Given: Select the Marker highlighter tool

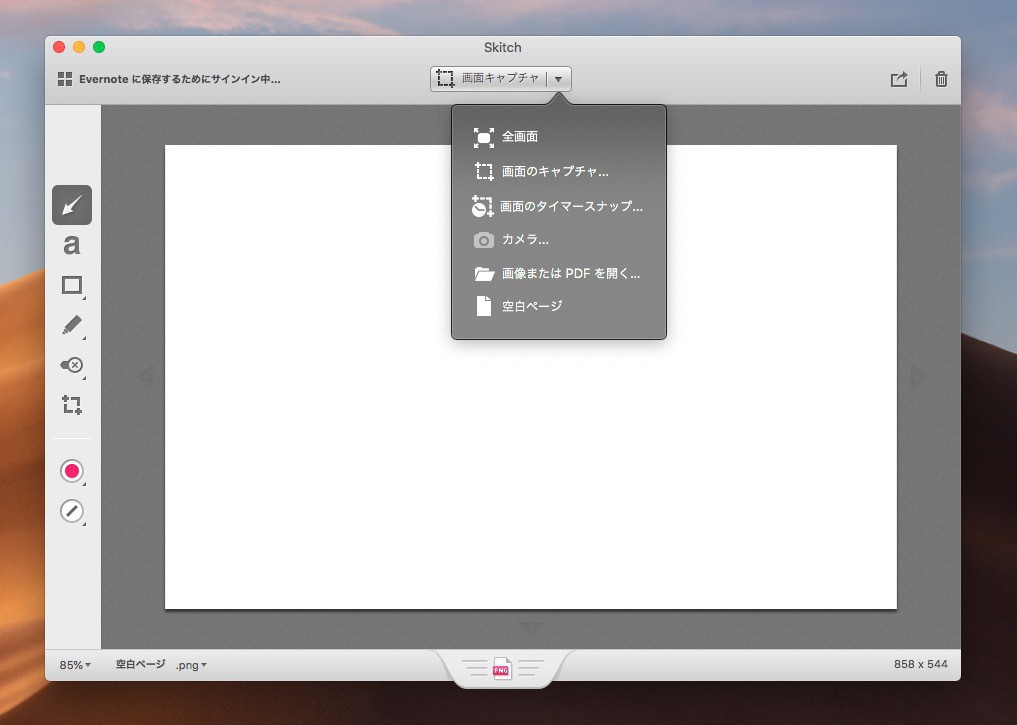Looking at the screenshot, I should pyautogui.click(x=72, y=325).
